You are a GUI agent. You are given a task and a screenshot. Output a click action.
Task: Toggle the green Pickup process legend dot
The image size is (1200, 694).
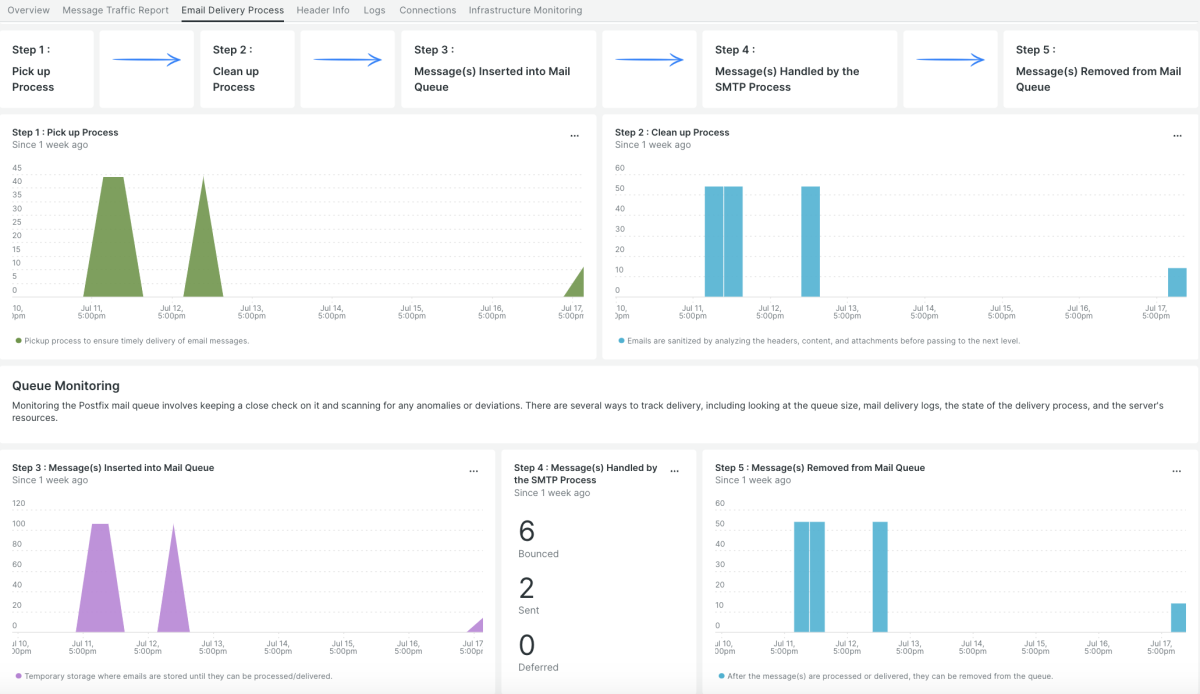coord(18,341)
